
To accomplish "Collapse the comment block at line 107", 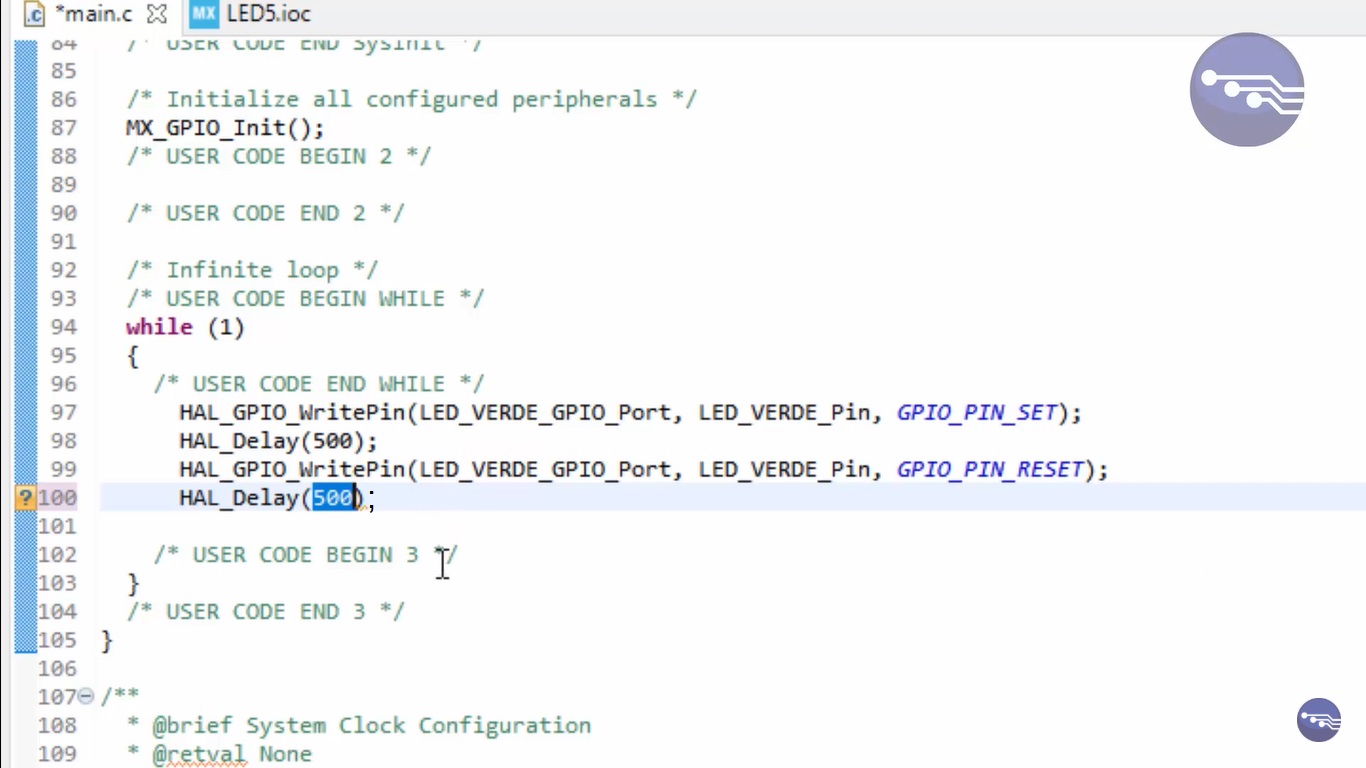I will pos(86,696).
